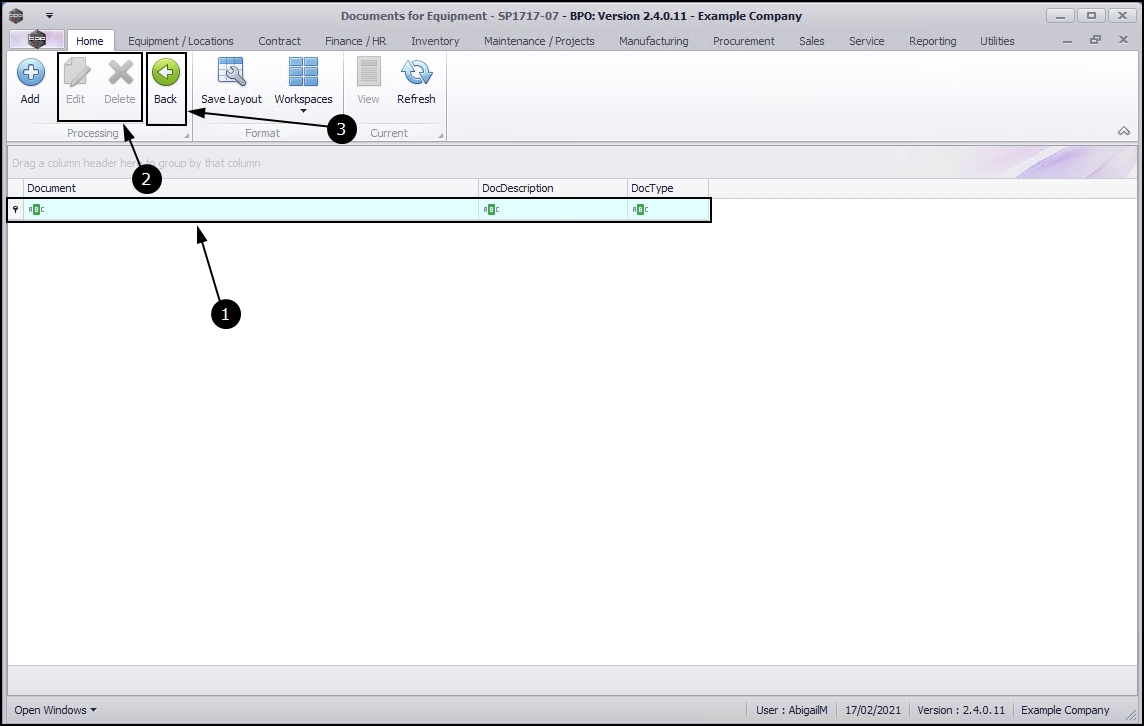Open the Current group dialog launcher
This screenshot has height=726, width=1144.
[x=440, y=136]
